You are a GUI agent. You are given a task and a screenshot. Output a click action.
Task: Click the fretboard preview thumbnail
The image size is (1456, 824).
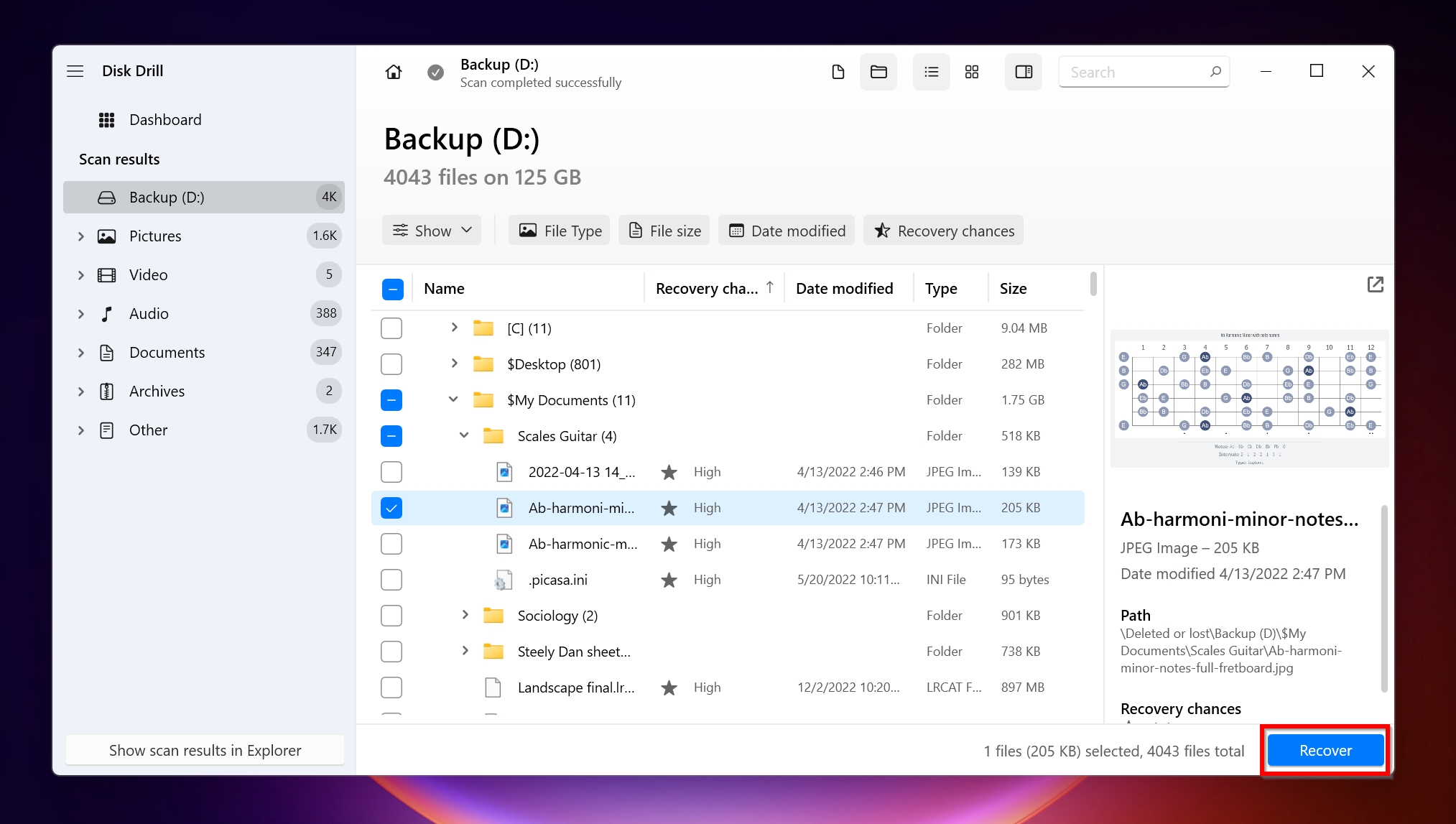point(1249,399)
